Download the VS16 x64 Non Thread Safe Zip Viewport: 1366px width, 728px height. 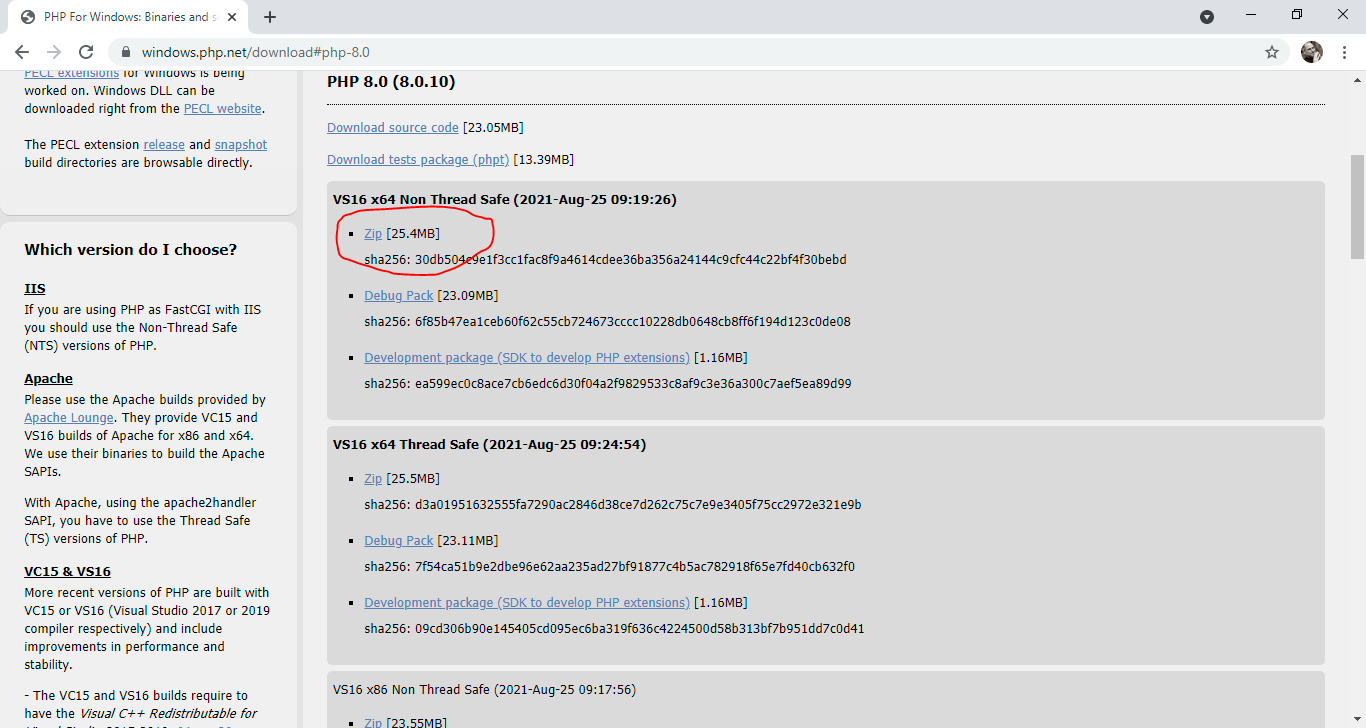coord(373,234)
